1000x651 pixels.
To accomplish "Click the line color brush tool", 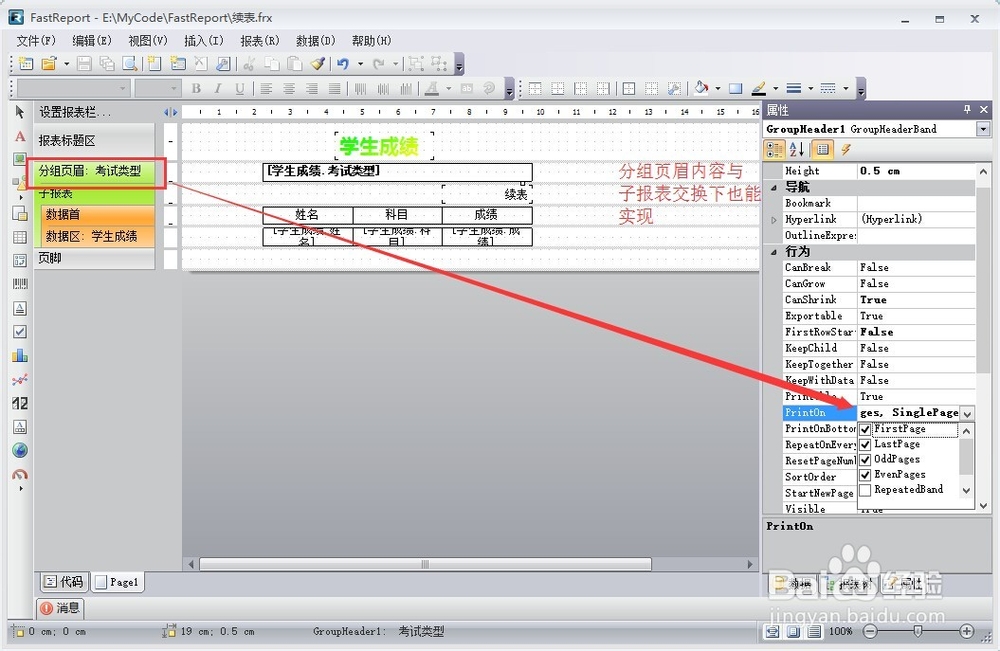I will 759,88.
